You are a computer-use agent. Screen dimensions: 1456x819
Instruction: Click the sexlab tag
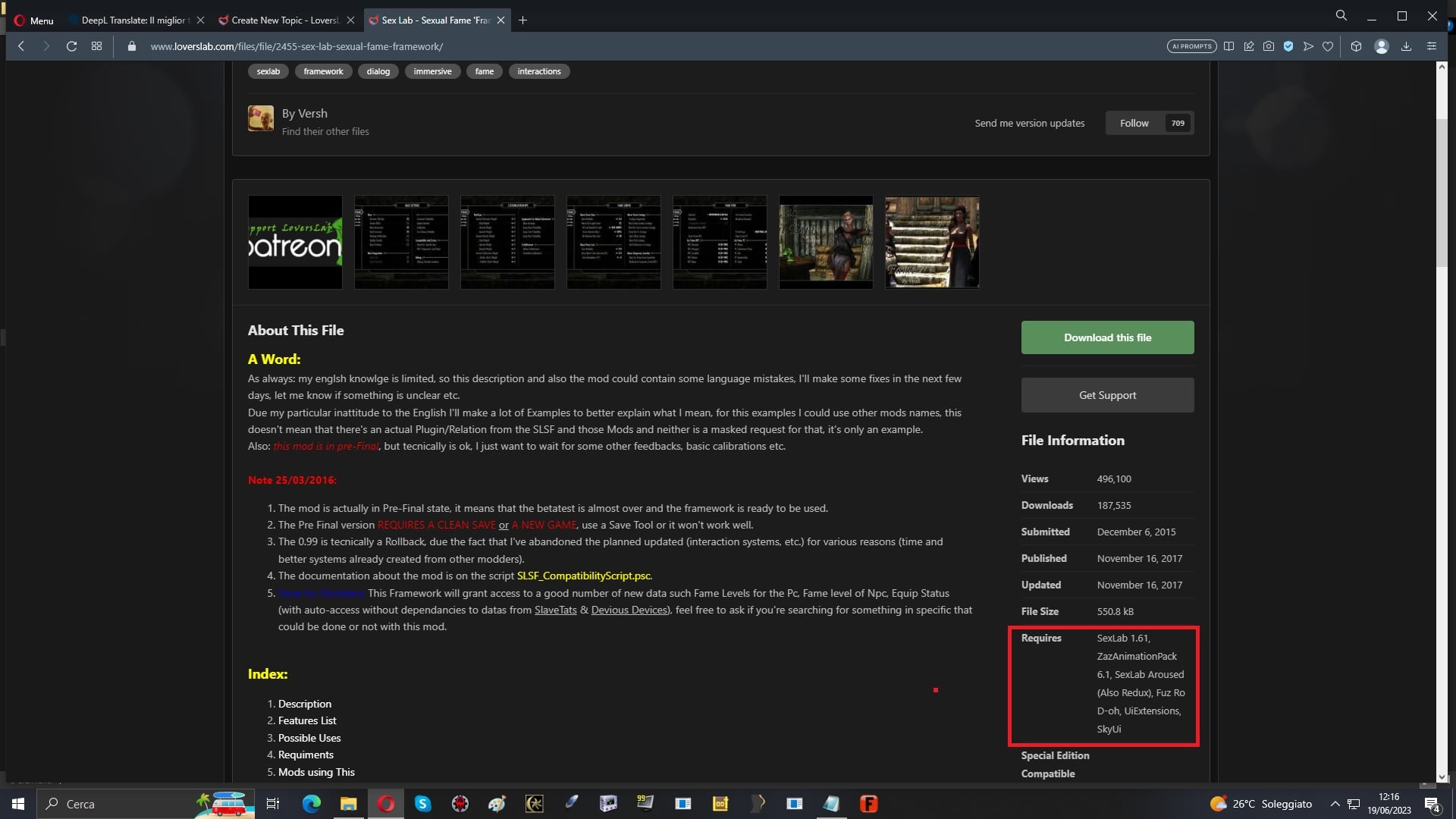[268, 71]
